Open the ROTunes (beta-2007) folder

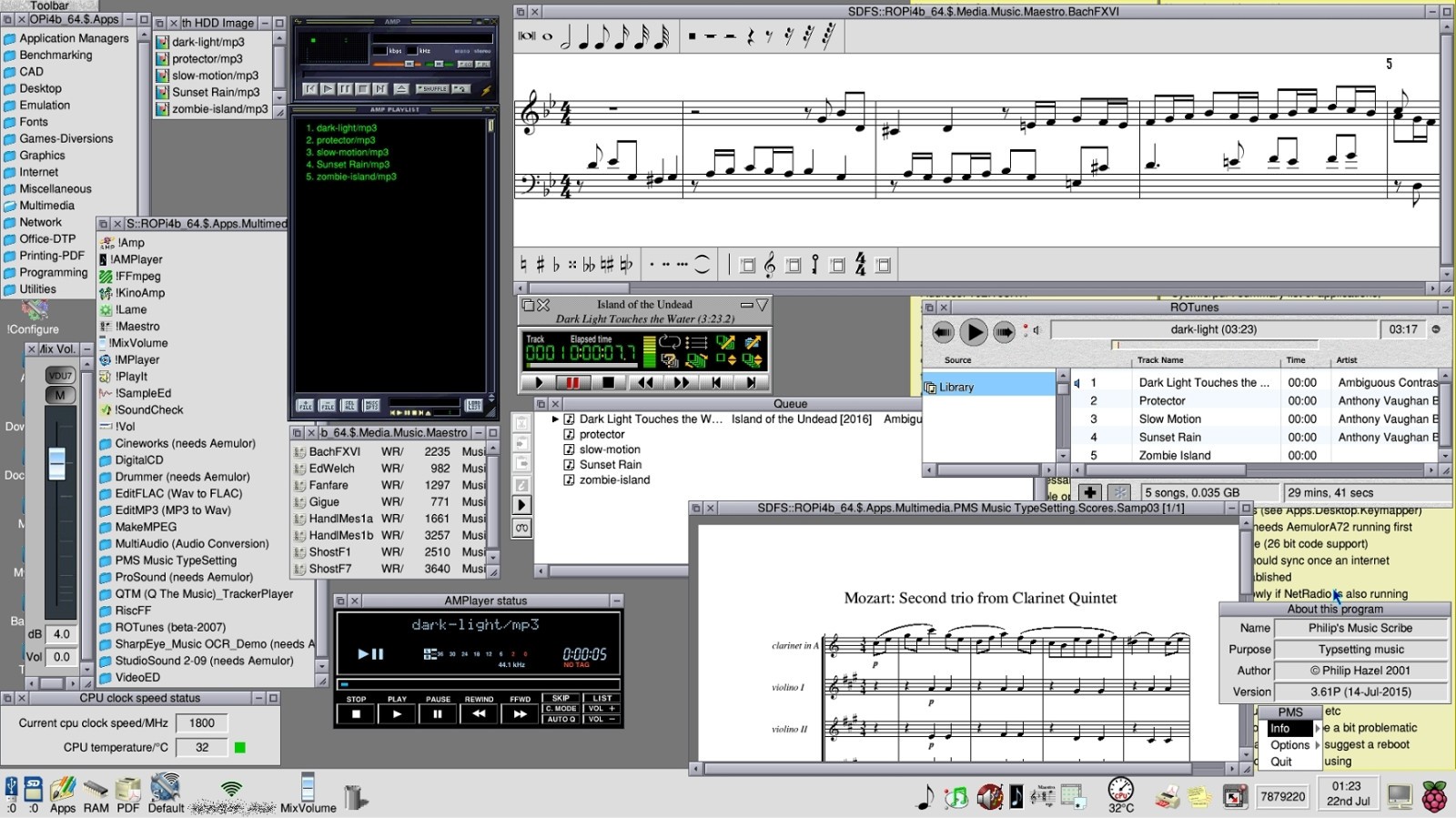[163, 627]
